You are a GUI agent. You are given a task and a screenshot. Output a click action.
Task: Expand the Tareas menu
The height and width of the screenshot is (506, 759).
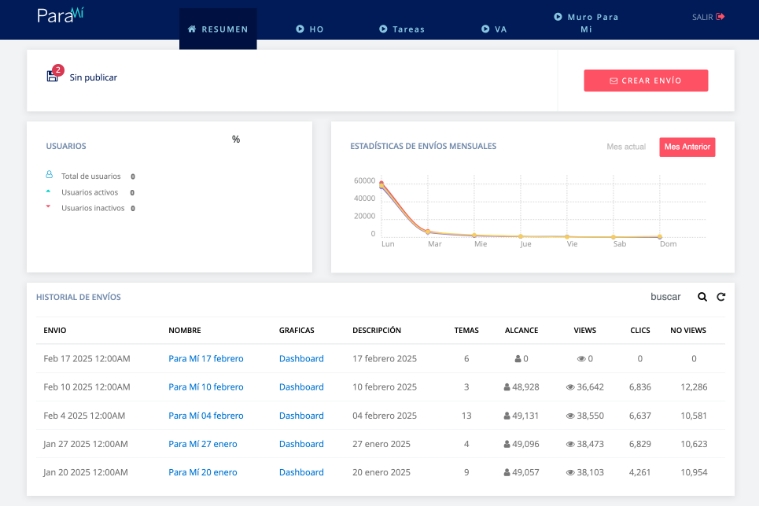click(402, 29)
